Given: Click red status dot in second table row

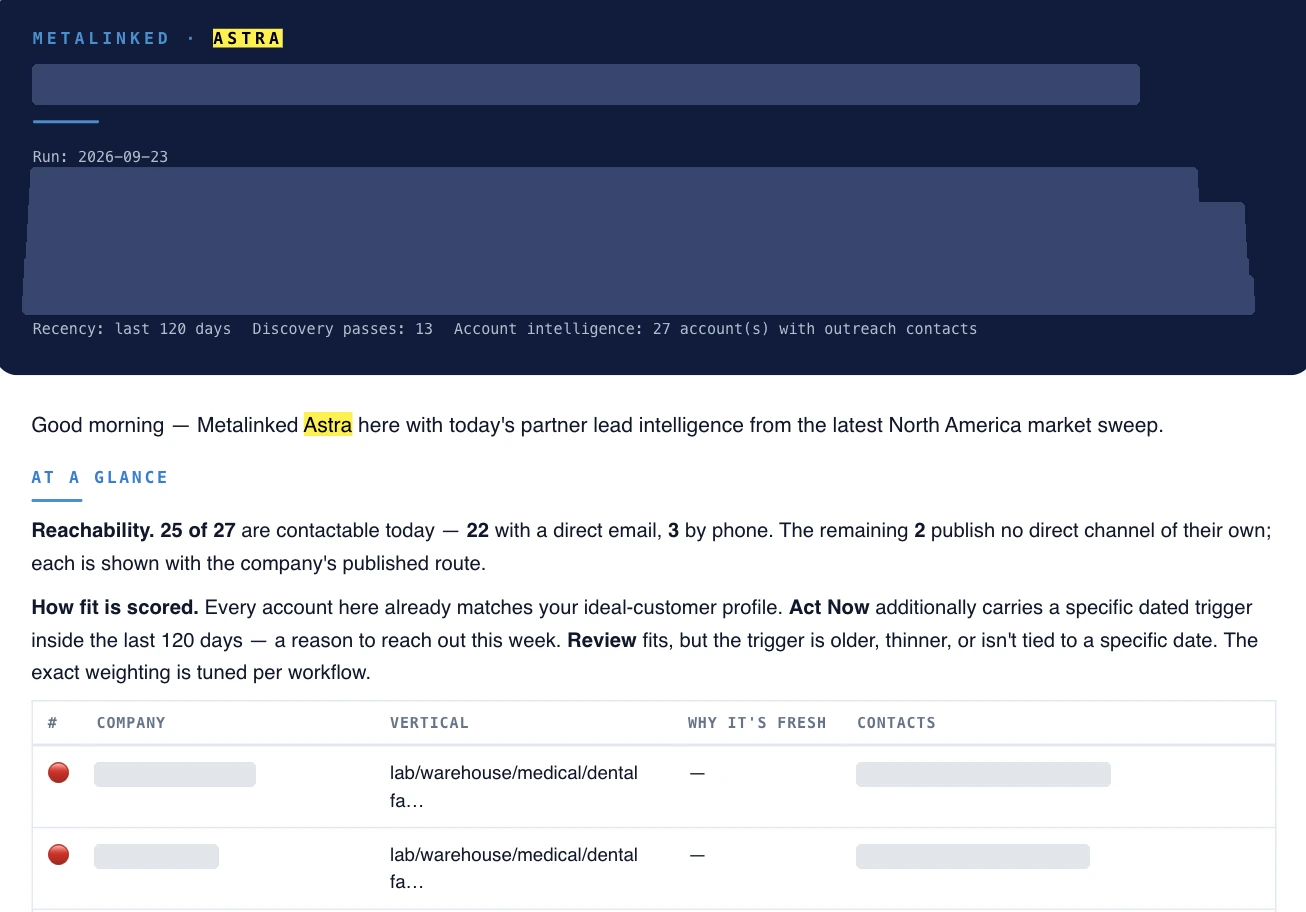Looking at the screenshot, I should 59,854.
